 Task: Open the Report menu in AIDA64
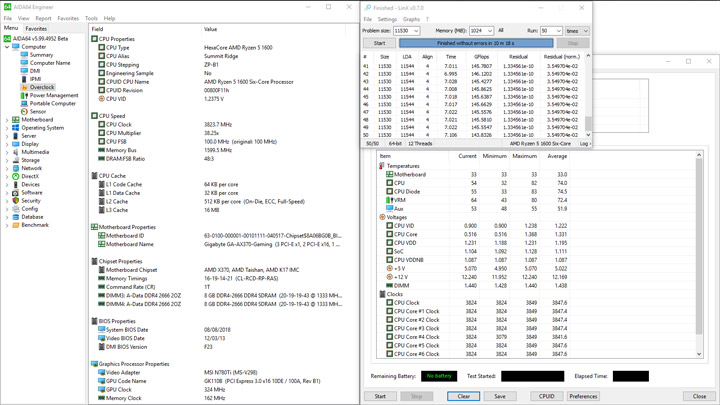tap(43, 18)
